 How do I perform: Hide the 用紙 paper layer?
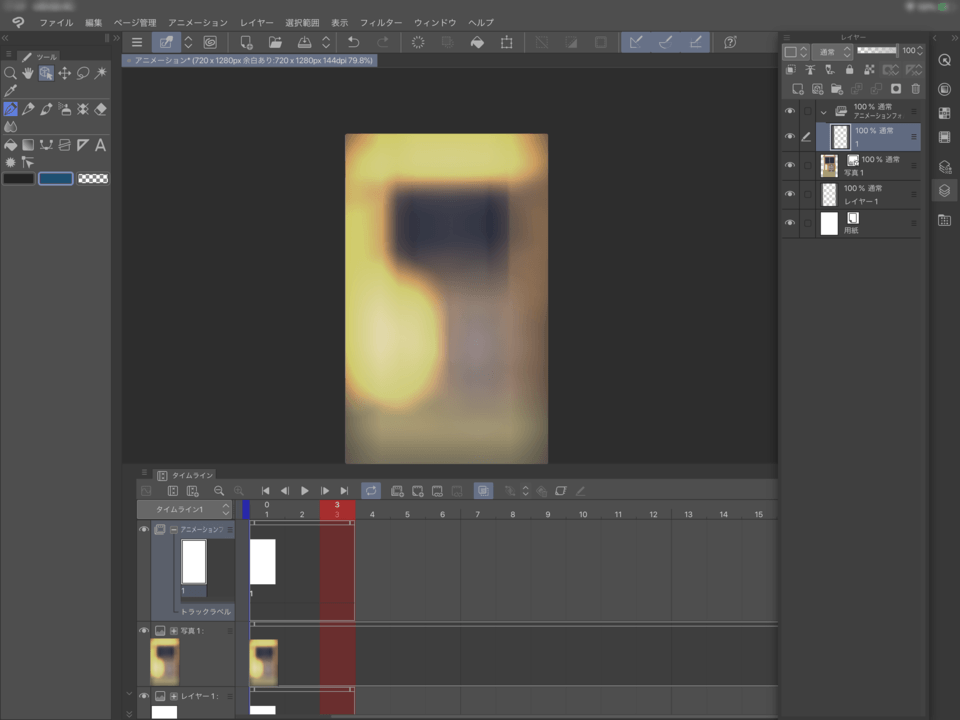click(790, 223)
